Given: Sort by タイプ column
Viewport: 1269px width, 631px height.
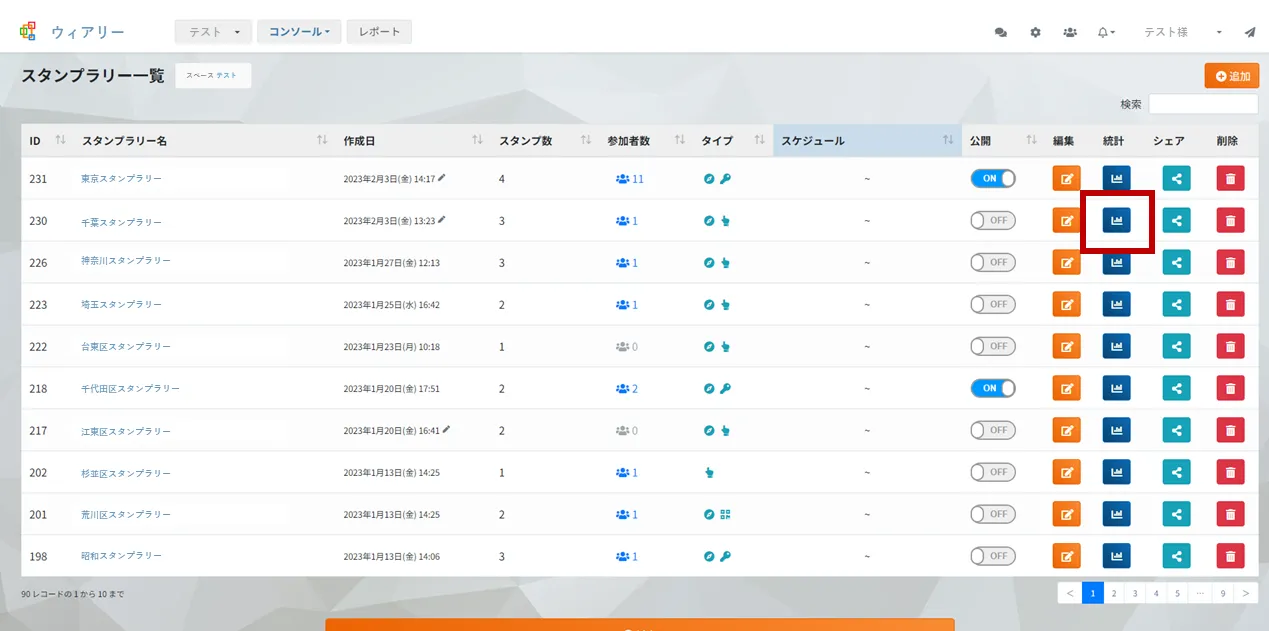Looking at the screenshot, I should coord(733,141).
